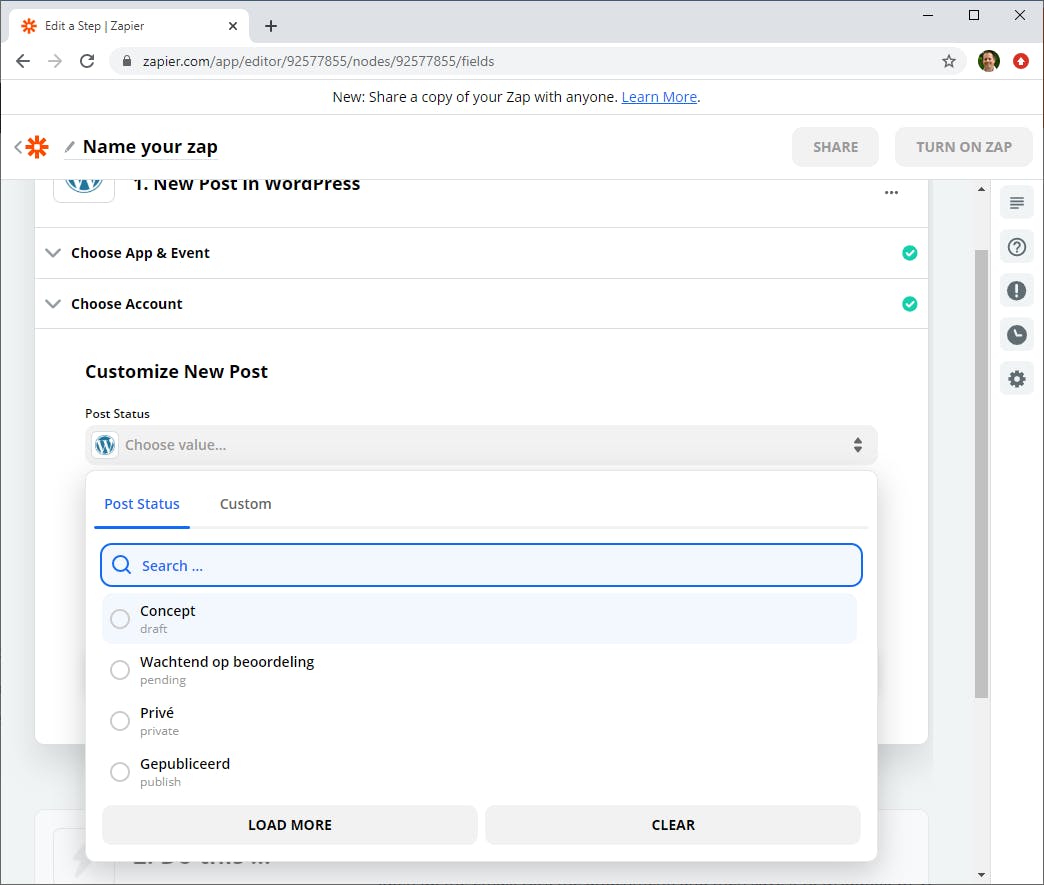Follow the Learn More link
Viewport: 1044px width, 885px height.
(659, 97)
